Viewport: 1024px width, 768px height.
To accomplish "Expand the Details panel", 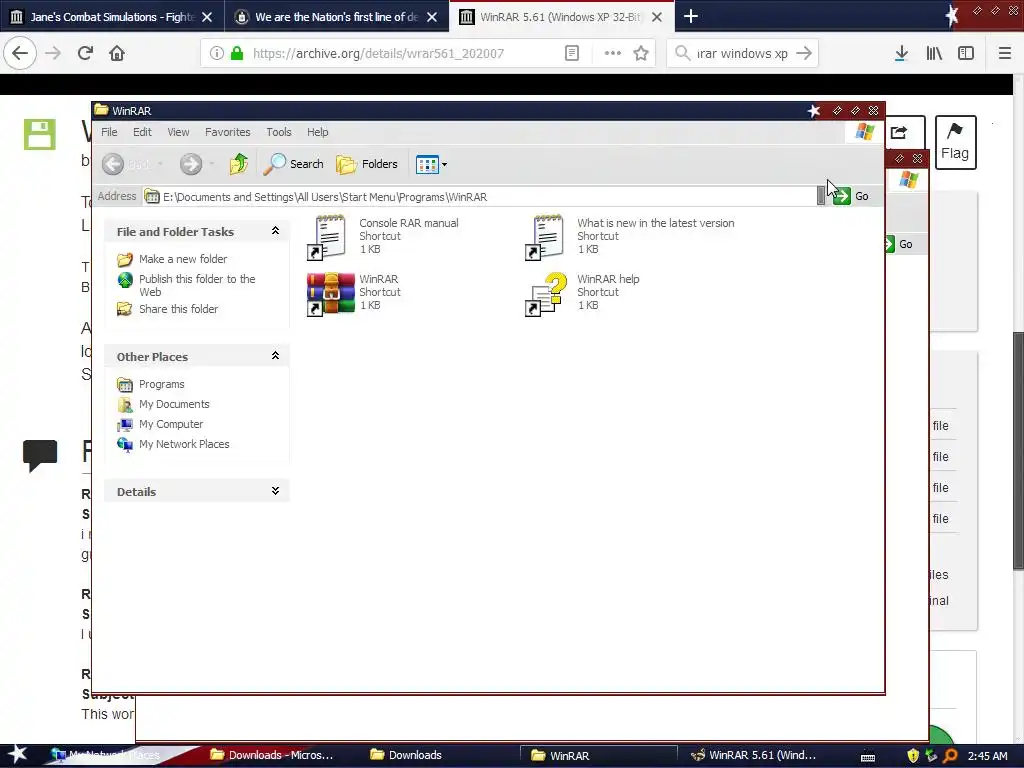I will pyautogui.click(x=275, y=491).
